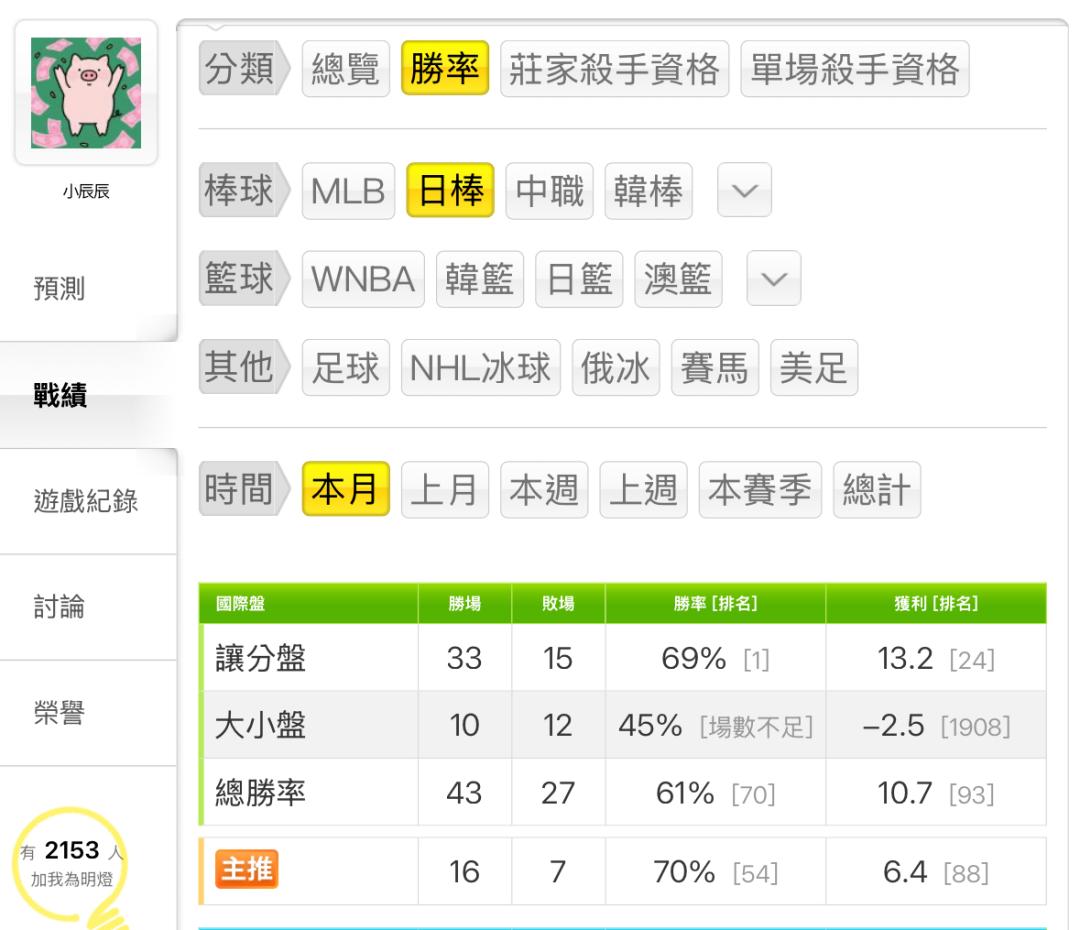Select 俄冰 hockey league
The height and width of the screenshot is (930, 1080).
pos(616,367)
